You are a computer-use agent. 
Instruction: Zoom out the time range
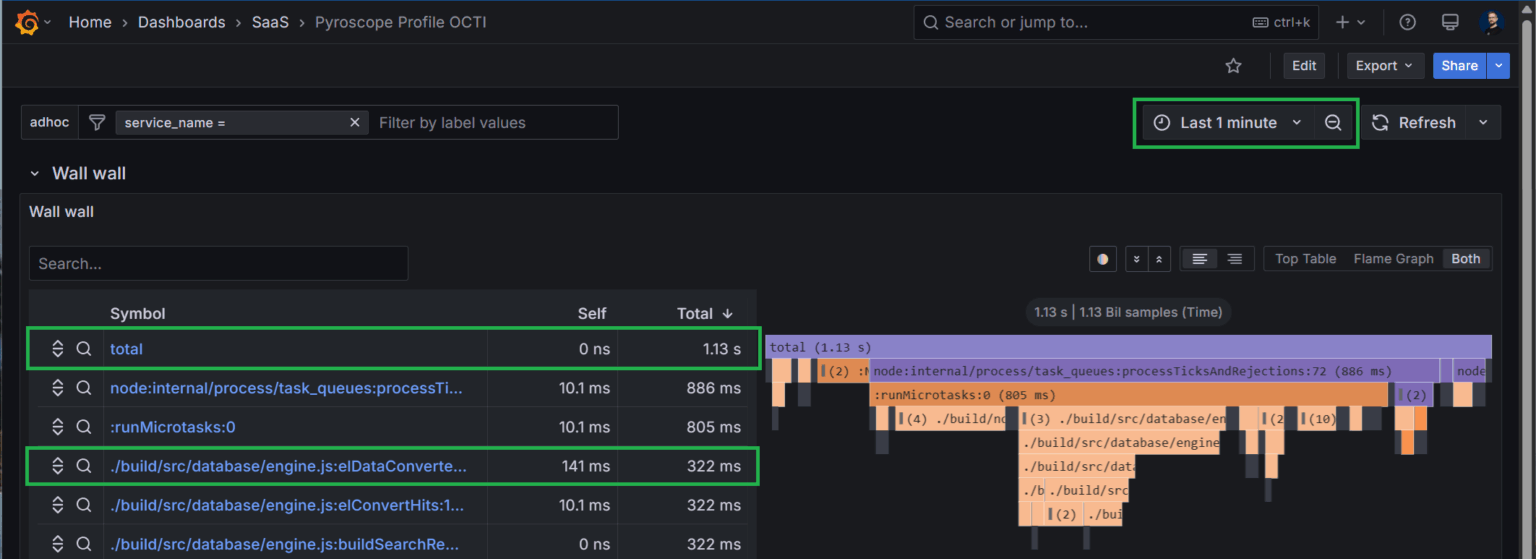[x=1333, y=123]
